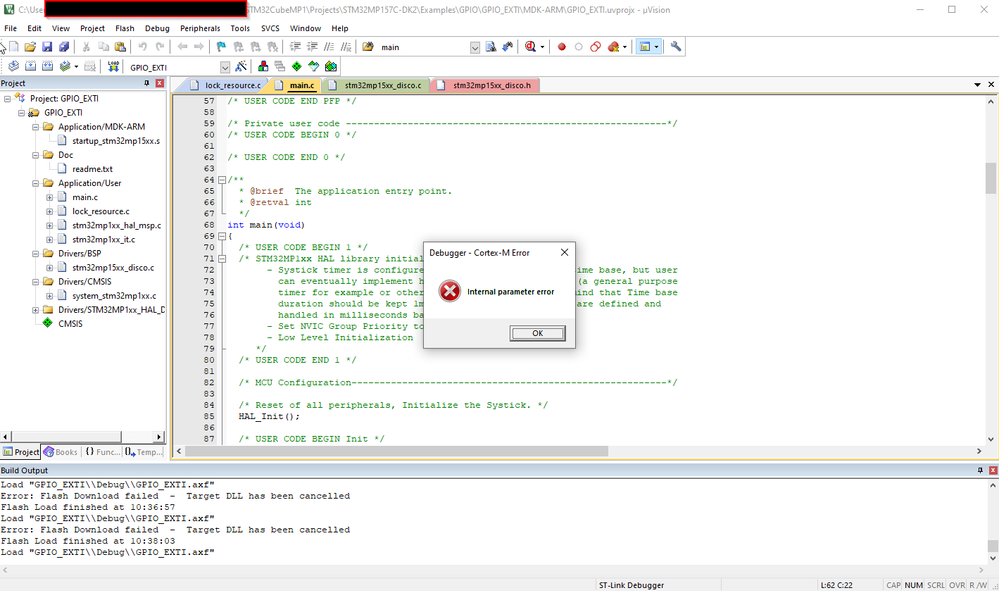This screenshot has height=591, width=999.
Task: Open the File menu
Action: click(x=11, y=28)
